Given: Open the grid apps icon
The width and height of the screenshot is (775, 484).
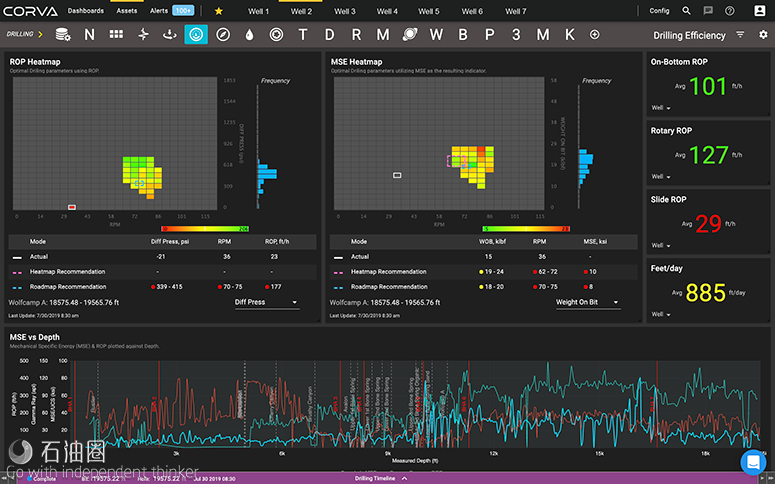Looking at the screenshot, I should pos(116,34).
